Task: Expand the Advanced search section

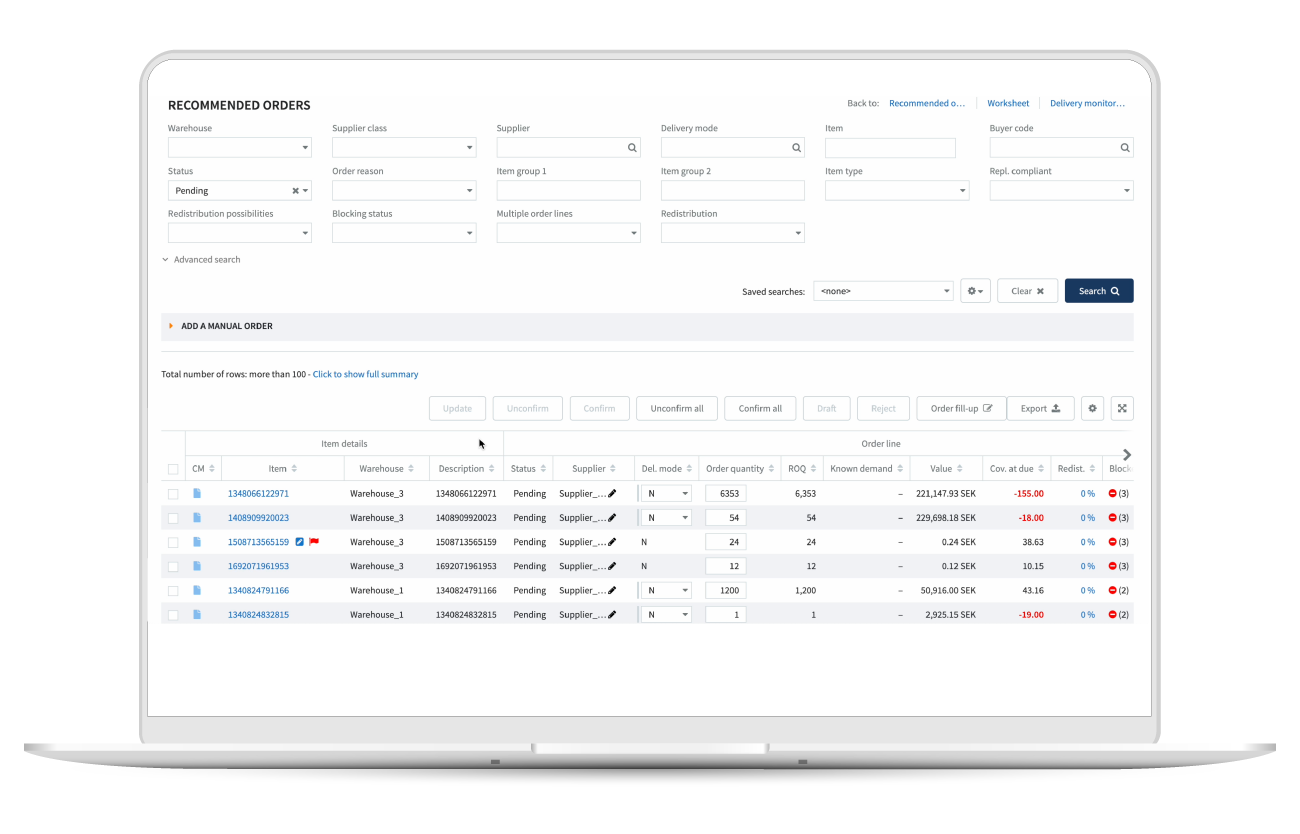Action: click(x=201, y=260)
